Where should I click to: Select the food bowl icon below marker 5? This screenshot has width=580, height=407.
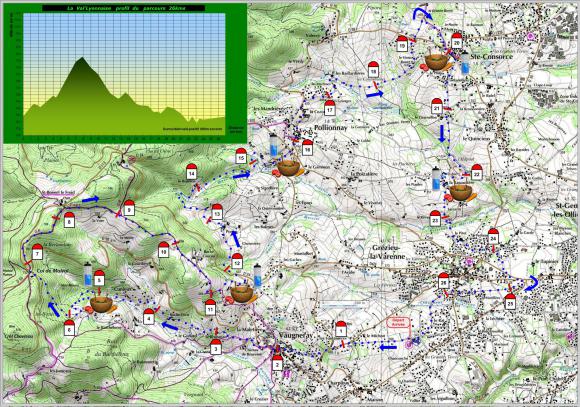(101, 305)
